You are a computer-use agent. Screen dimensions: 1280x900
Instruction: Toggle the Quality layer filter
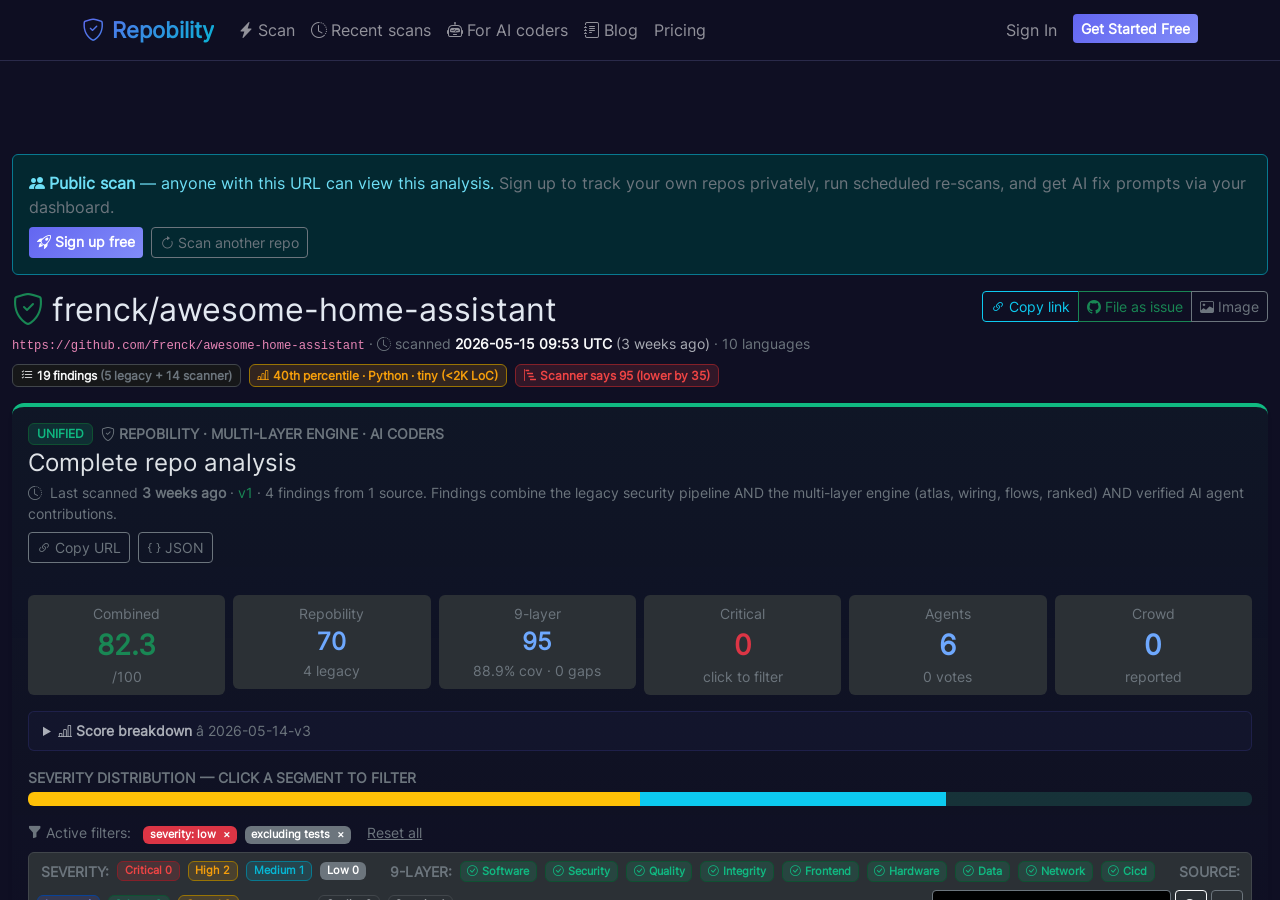point(659,871)
